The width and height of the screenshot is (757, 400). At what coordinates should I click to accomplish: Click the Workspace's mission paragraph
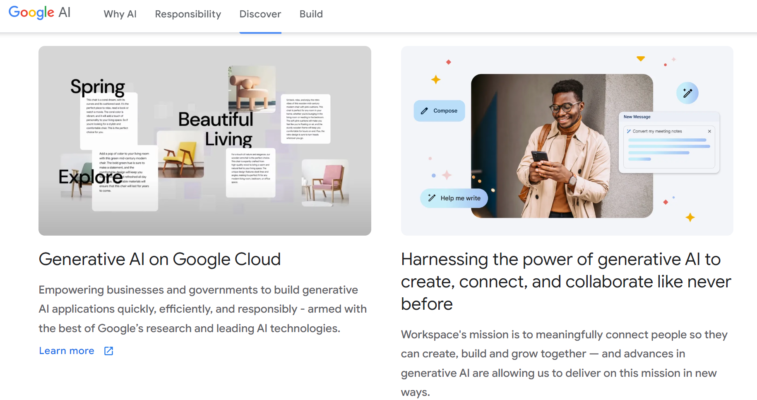click(x=564, y=363)
